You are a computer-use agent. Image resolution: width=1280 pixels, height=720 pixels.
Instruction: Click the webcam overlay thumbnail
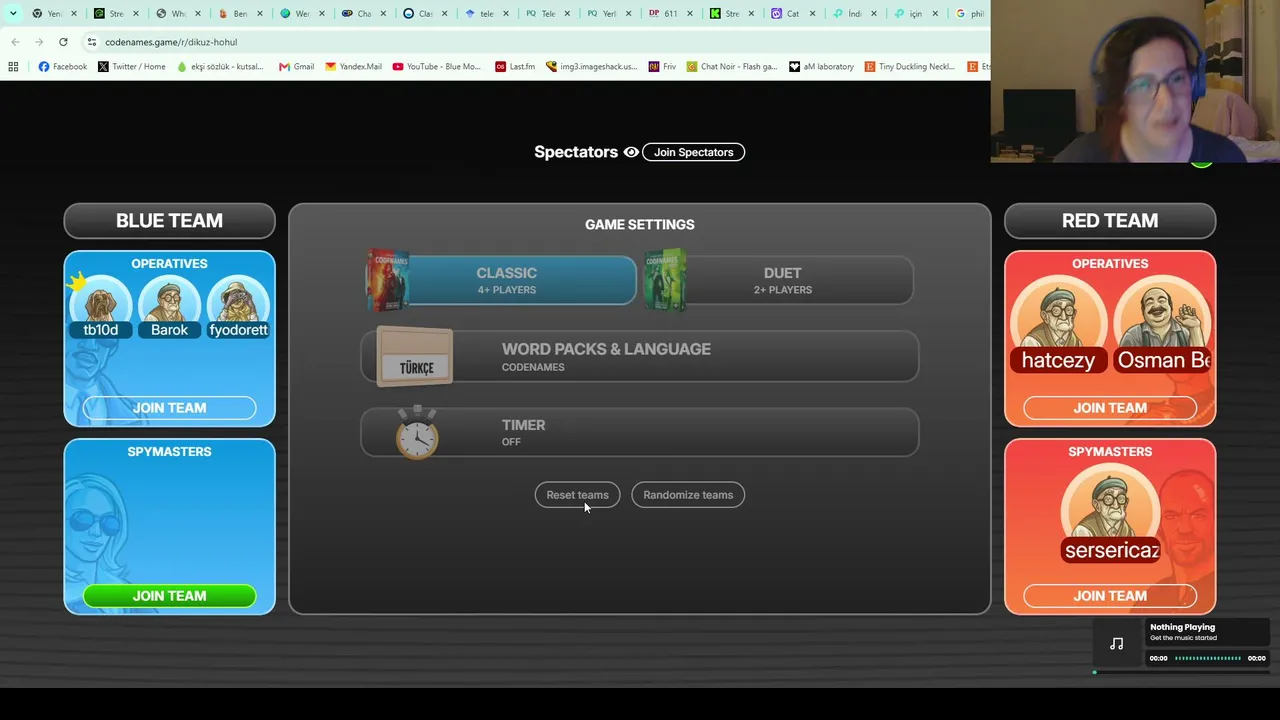coord(1135,81)
